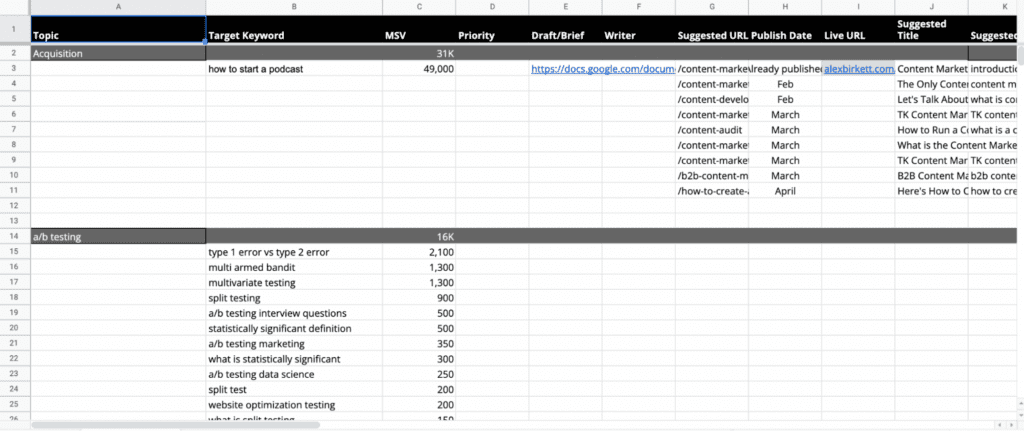Click the horizontal scrollbar thumb
Image resolution: width=1024 pixels, height=431 pixels.
[x=175, y=425]
